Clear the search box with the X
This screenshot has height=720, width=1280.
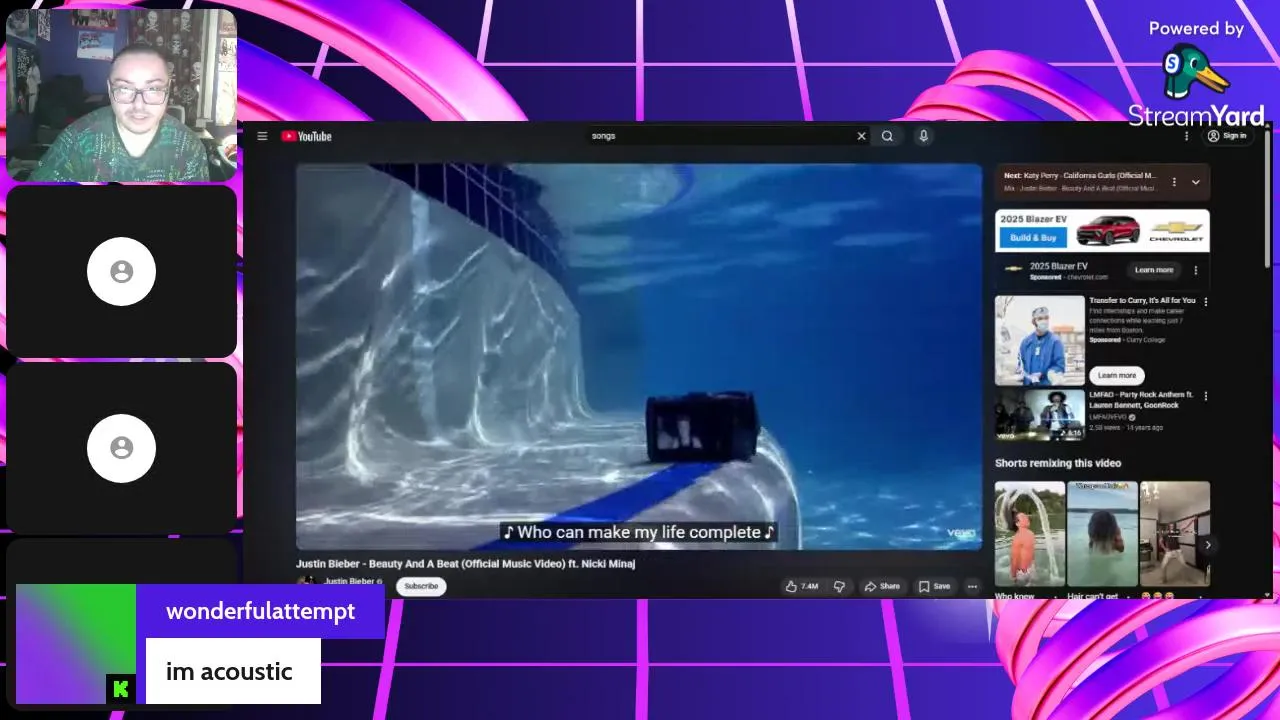click(861, 136)
